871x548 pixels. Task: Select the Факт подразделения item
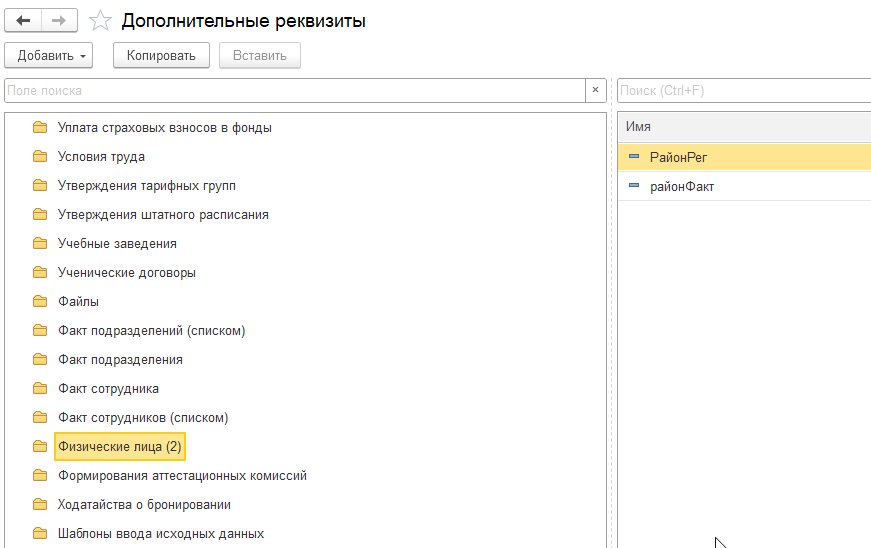tap(121, 360)
